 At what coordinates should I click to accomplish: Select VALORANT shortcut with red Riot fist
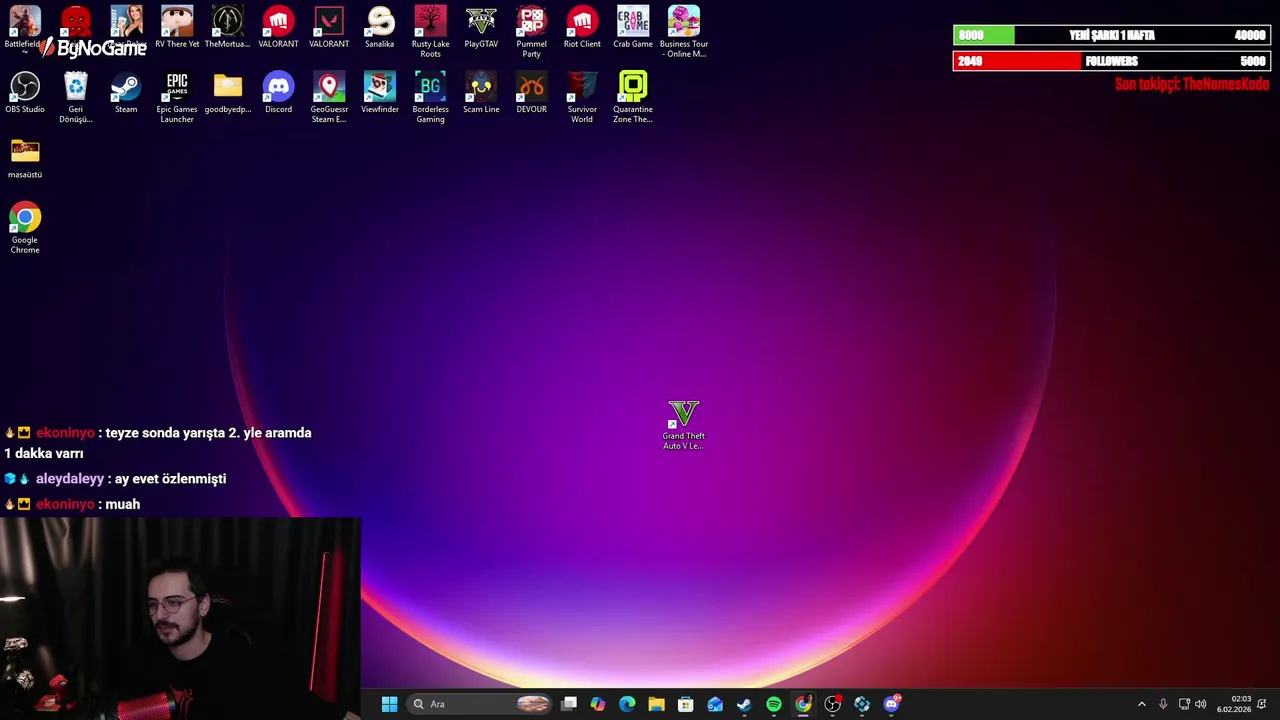click(x=278, y=27)
